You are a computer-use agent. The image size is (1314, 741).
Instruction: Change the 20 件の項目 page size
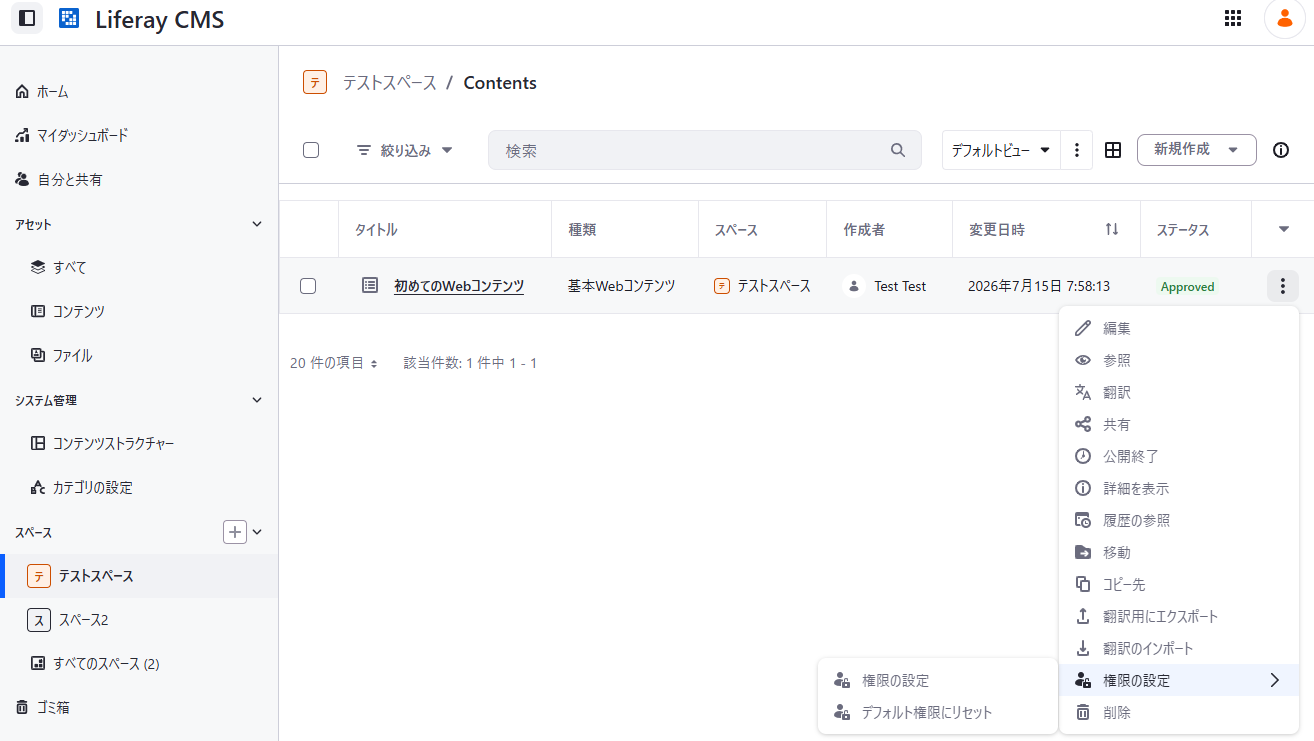pos(334,363)
